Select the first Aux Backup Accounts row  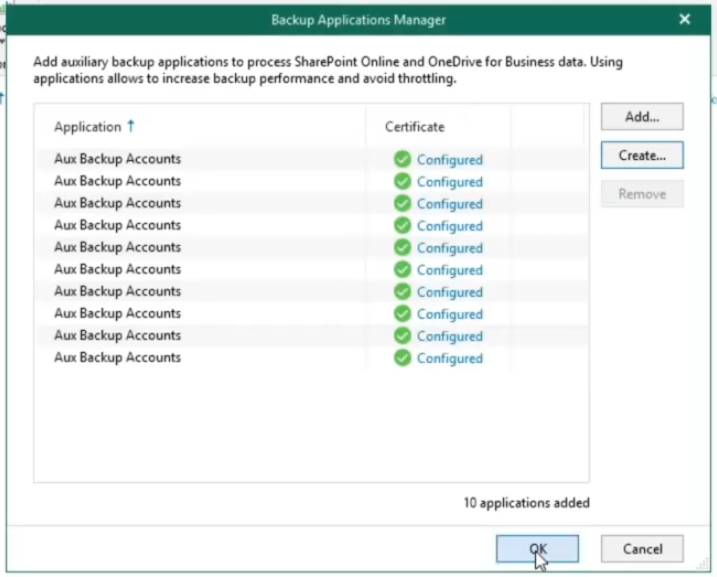click(313, 159)
